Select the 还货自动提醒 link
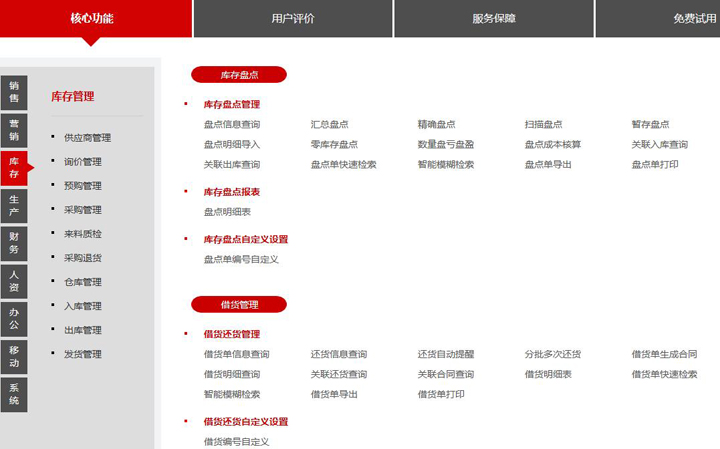Screen dimensions: 720x449 tap(446, 355)
